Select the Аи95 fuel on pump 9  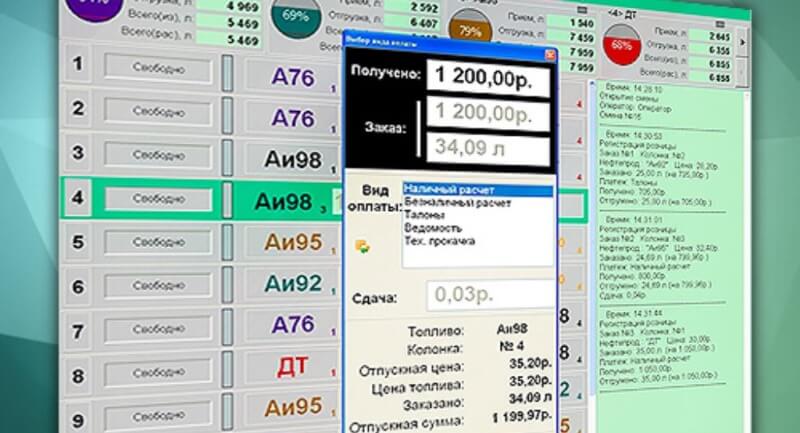(293, 406)
